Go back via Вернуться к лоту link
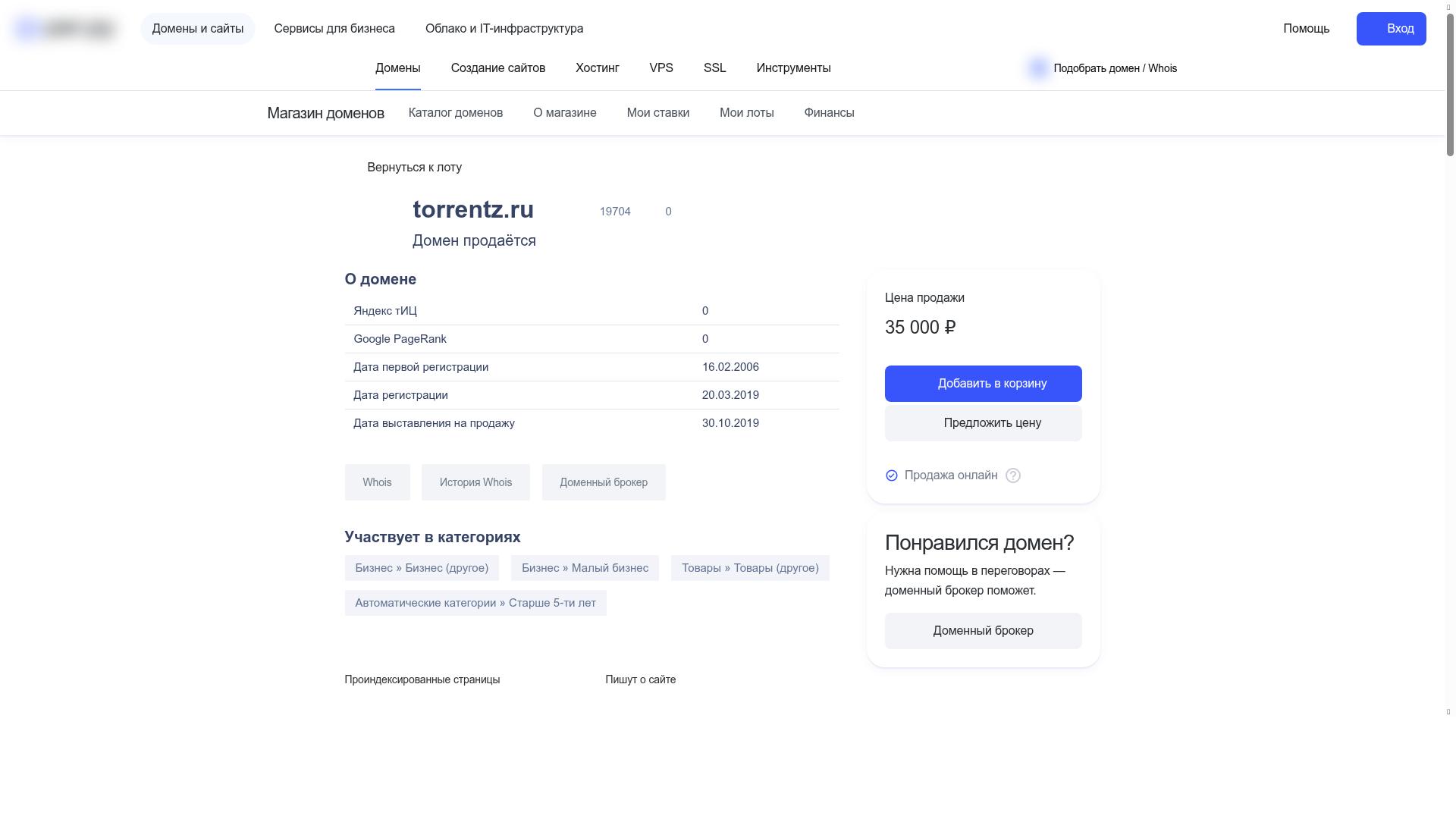The width and height of the screenshot is (1456, 819). [x=415, y=167]
